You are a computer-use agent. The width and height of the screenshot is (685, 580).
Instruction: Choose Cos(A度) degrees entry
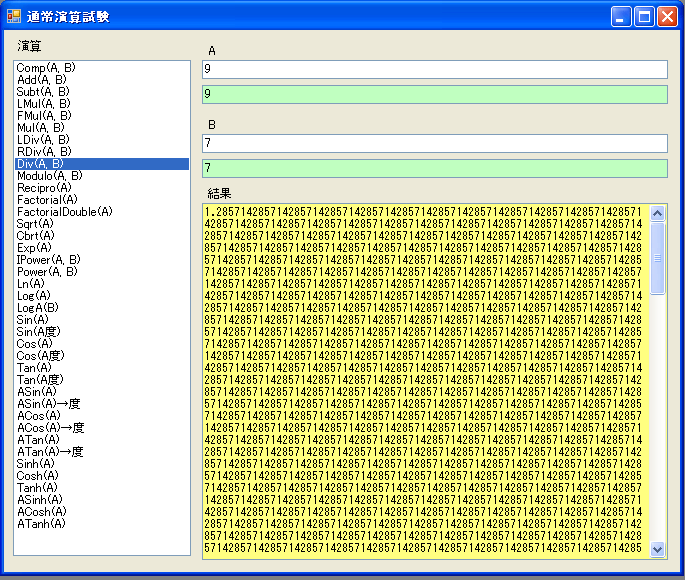(102, 356)
